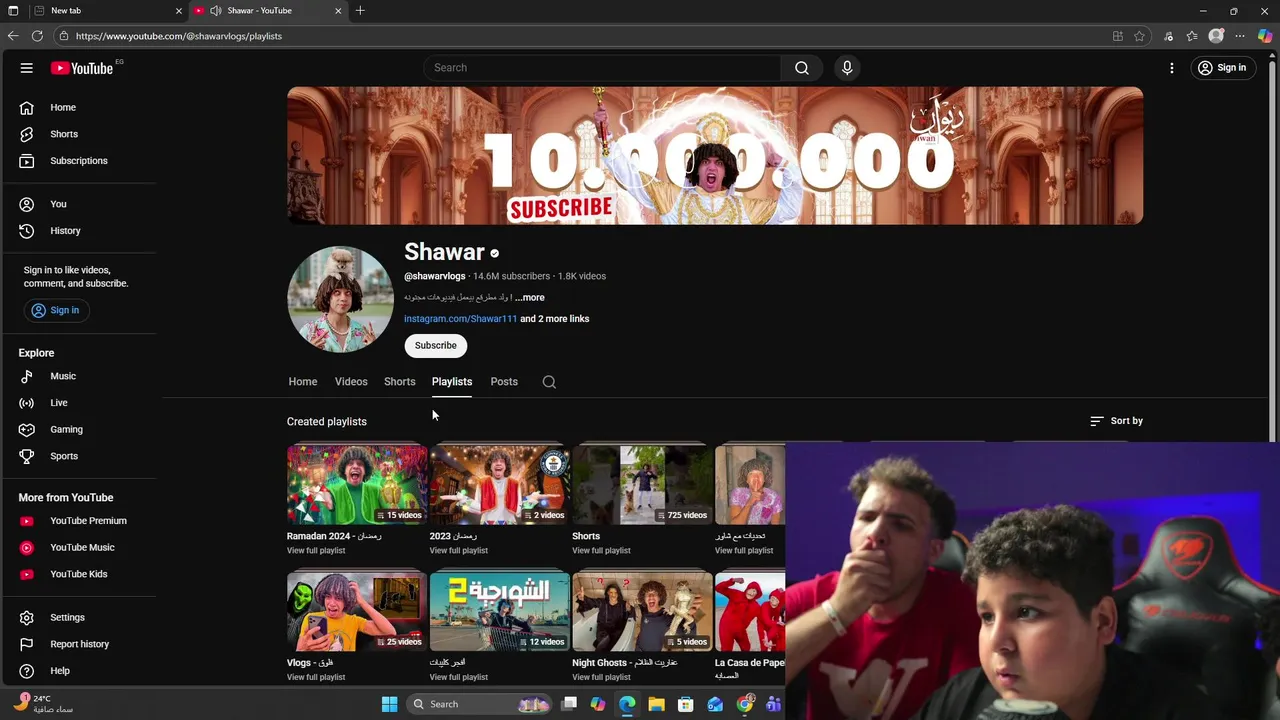Open the three-dot settings menu
The height and width of the screenshot is (720, 1280).
1172,68
